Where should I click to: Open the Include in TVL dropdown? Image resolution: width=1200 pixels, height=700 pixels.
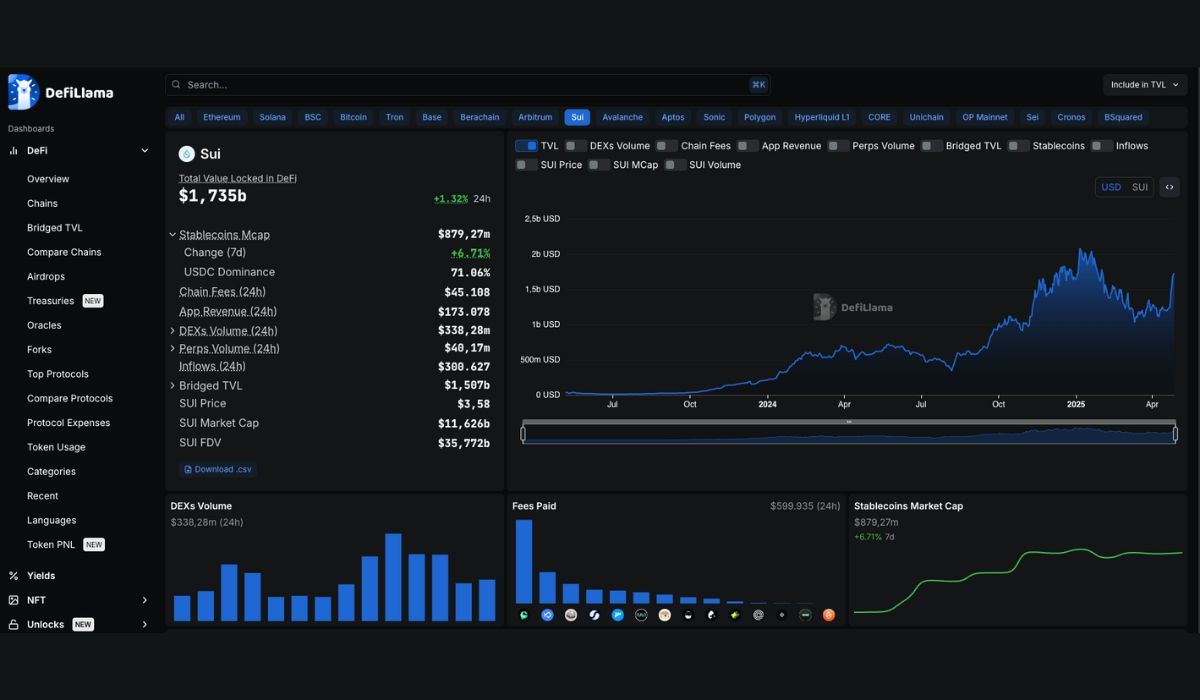pos(1145,85)
